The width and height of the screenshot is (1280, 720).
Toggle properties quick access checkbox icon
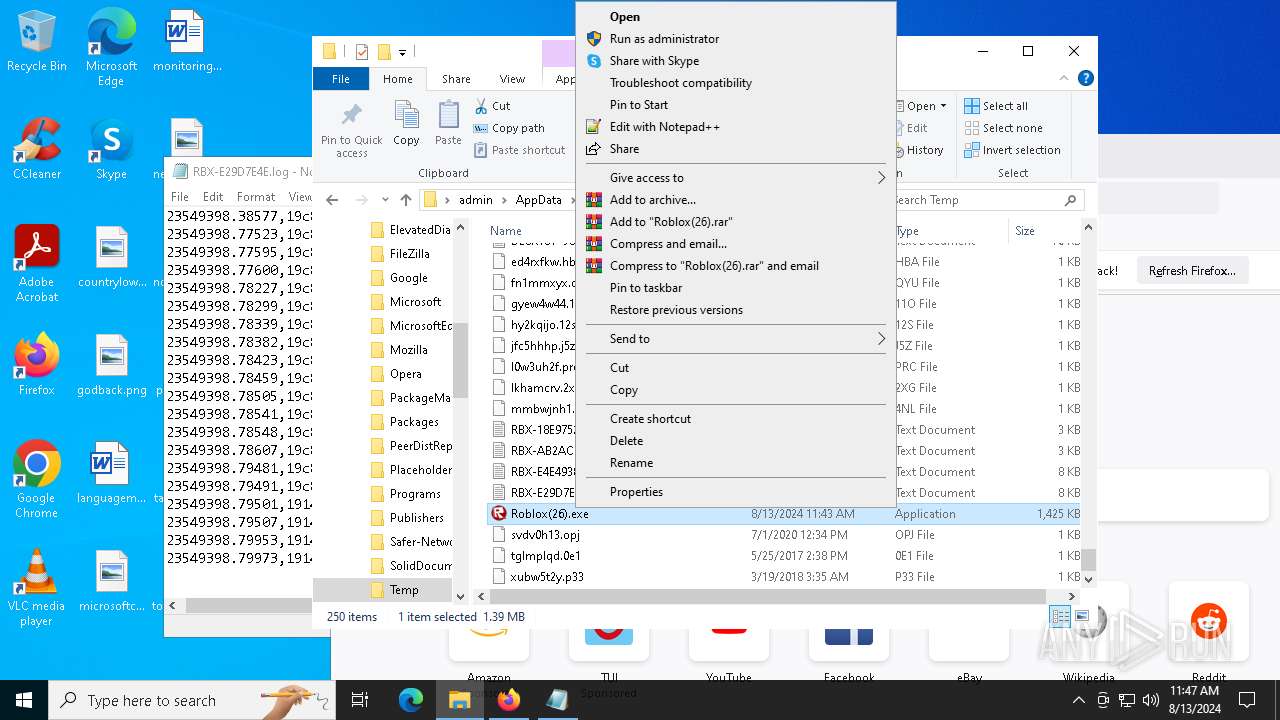click(x=362, y=52)
